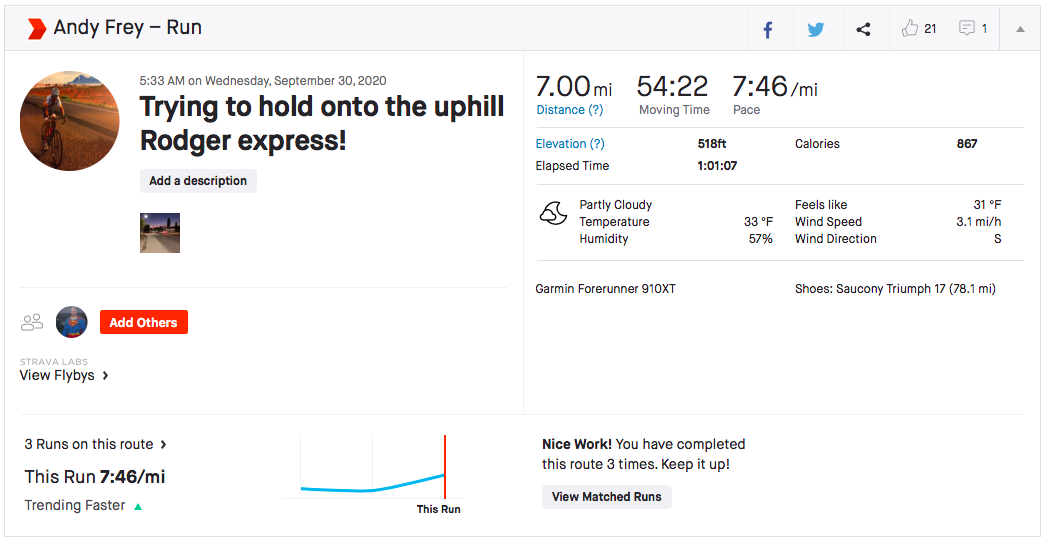
Task: Share activity on Twitter
Action: click(x=816, y=29)
